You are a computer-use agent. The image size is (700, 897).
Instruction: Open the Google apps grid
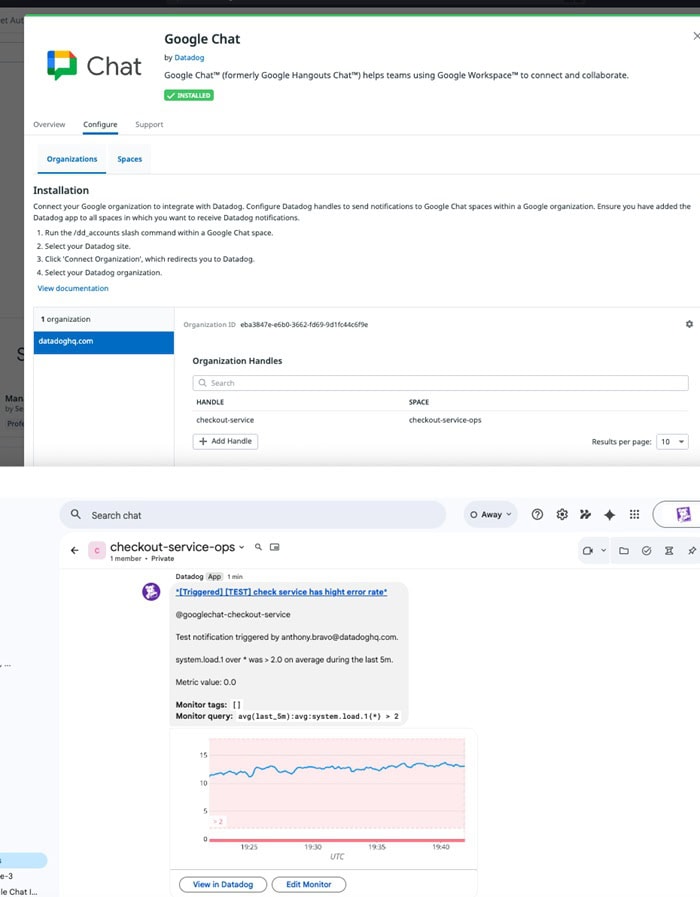[x=634, y=514]
